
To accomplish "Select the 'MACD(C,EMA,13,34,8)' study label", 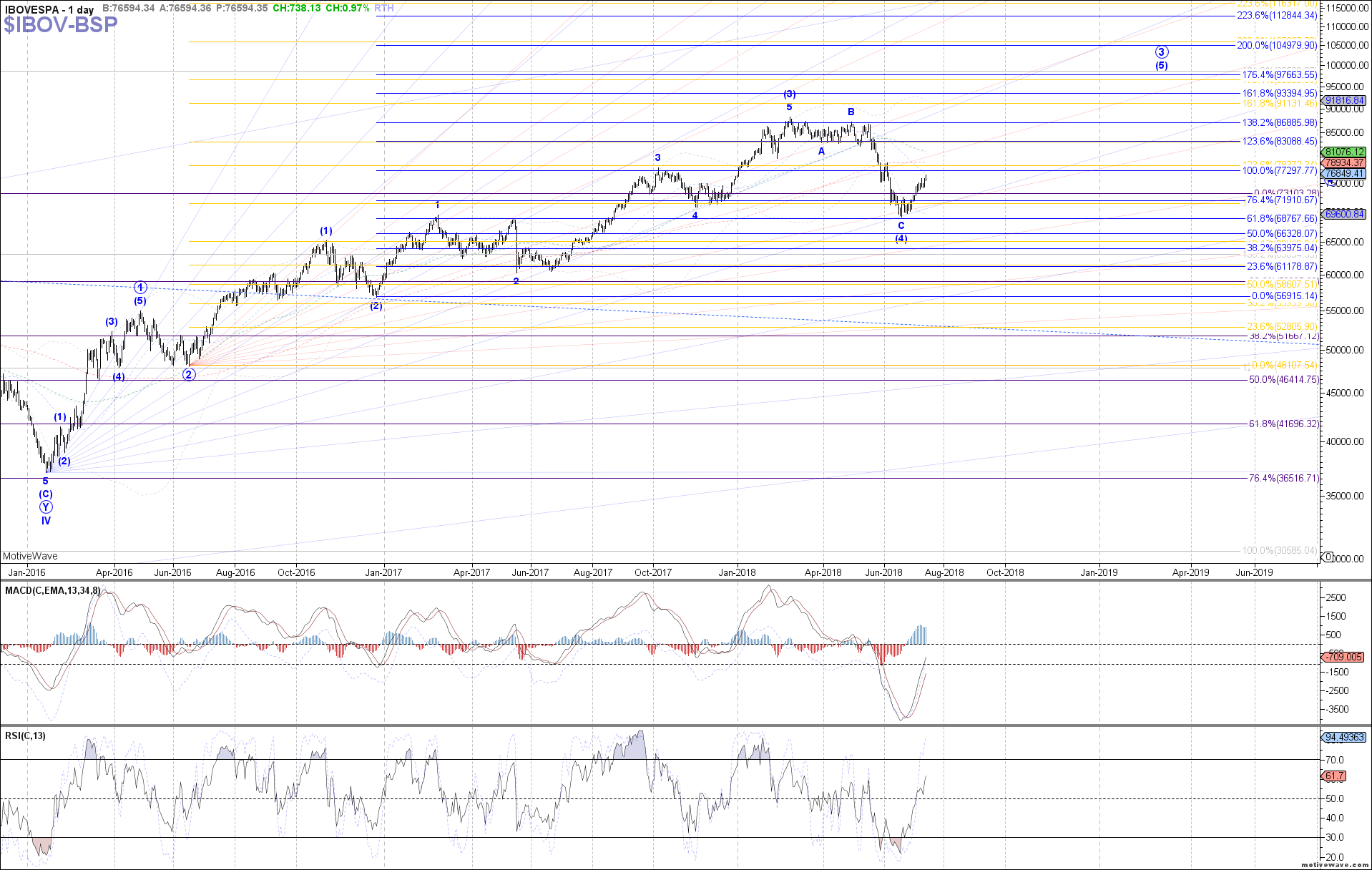I will coord(54,590).
